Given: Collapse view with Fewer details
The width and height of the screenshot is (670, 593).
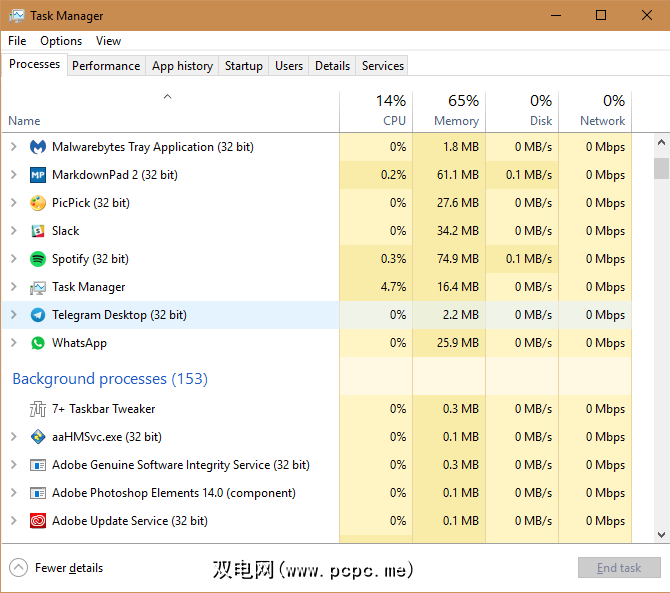Looking at the screenshot, I should [x=58, y=568].
